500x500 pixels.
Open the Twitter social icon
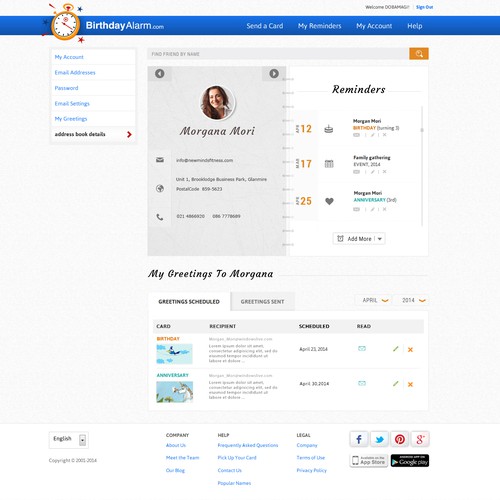pyautogui.click(x=379, y=439)
